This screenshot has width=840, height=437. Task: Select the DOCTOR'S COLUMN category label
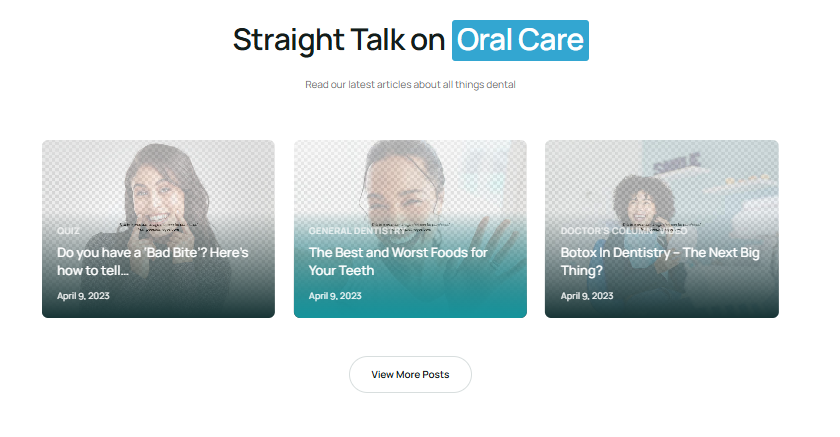(610, 231)
